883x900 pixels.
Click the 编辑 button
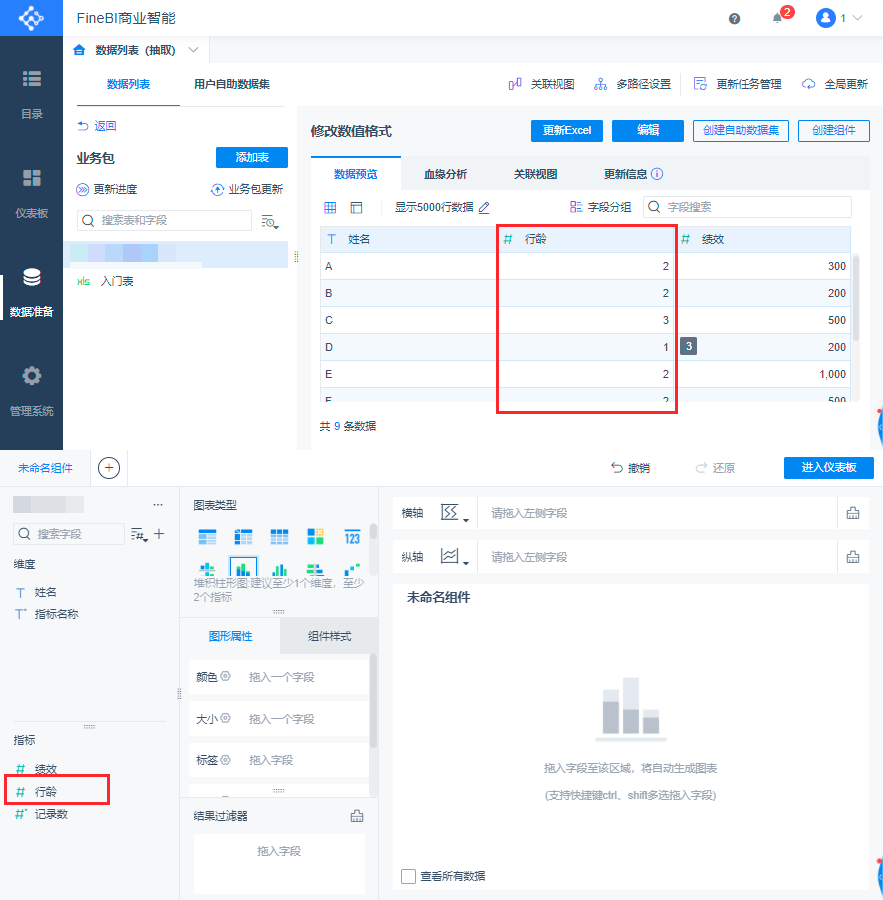click(648, 130)
